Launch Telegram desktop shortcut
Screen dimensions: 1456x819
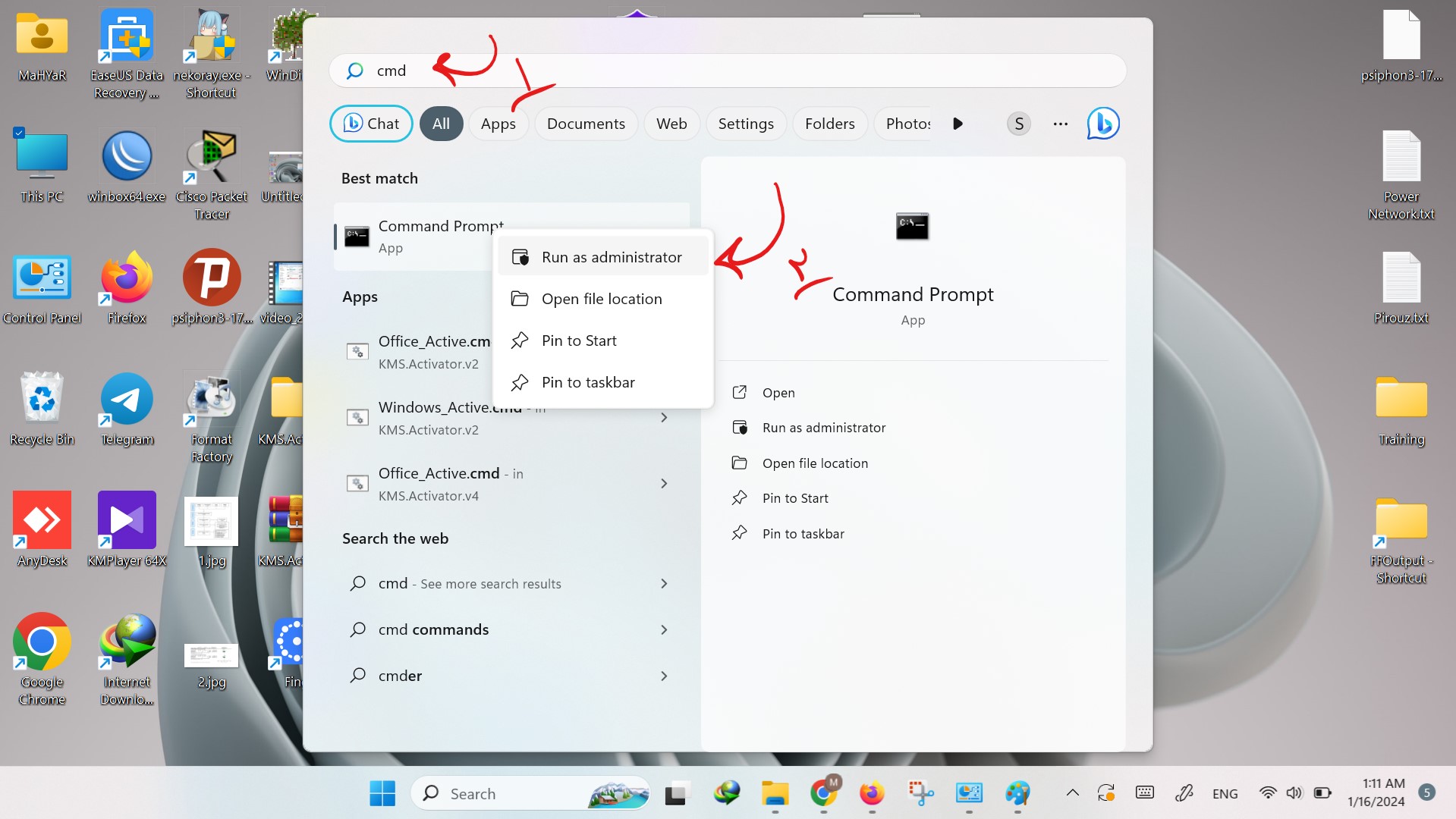coord(127,409)
